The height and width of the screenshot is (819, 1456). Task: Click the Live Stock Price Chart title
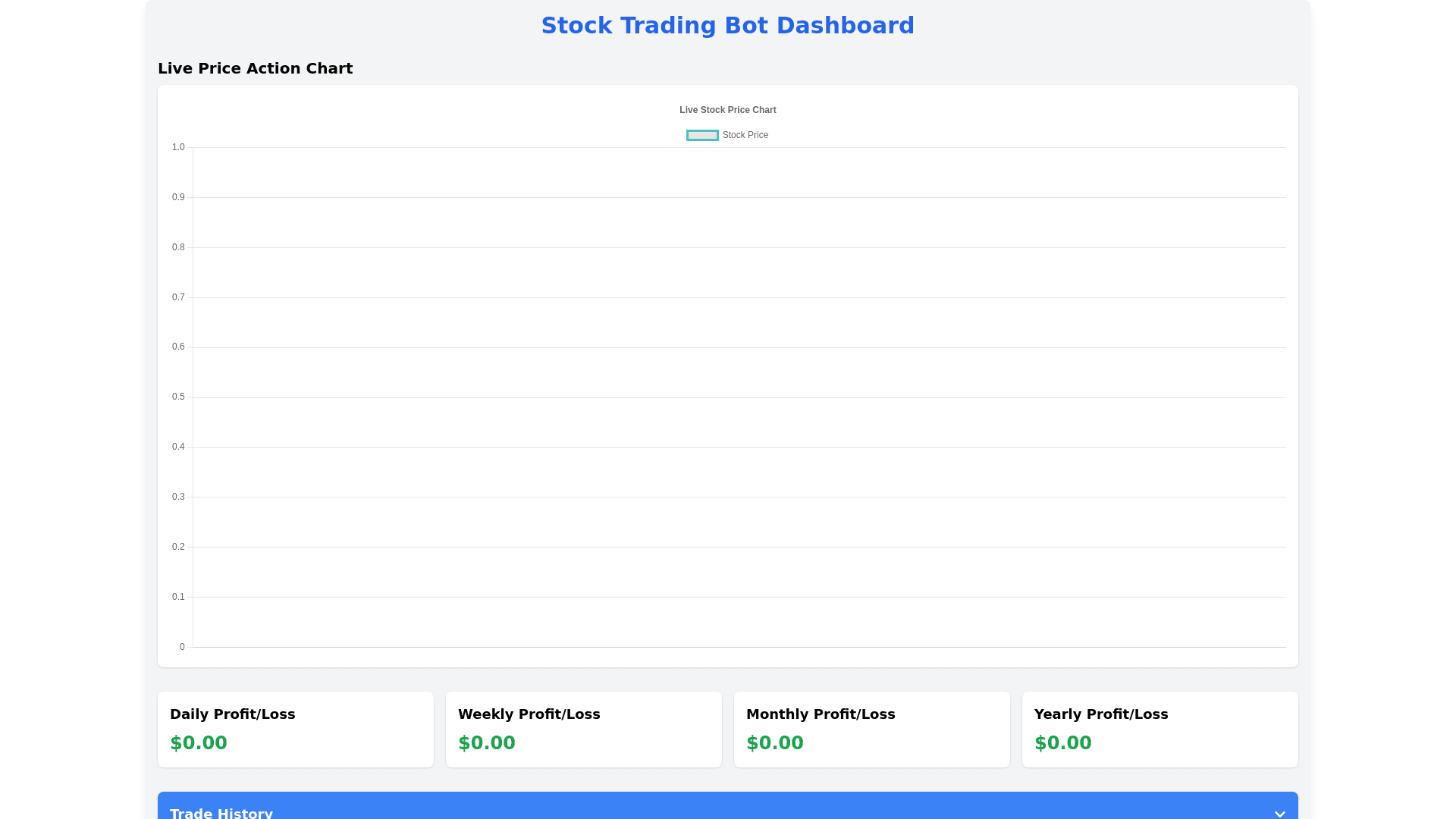pyautogui.click(x=727, y=110)
